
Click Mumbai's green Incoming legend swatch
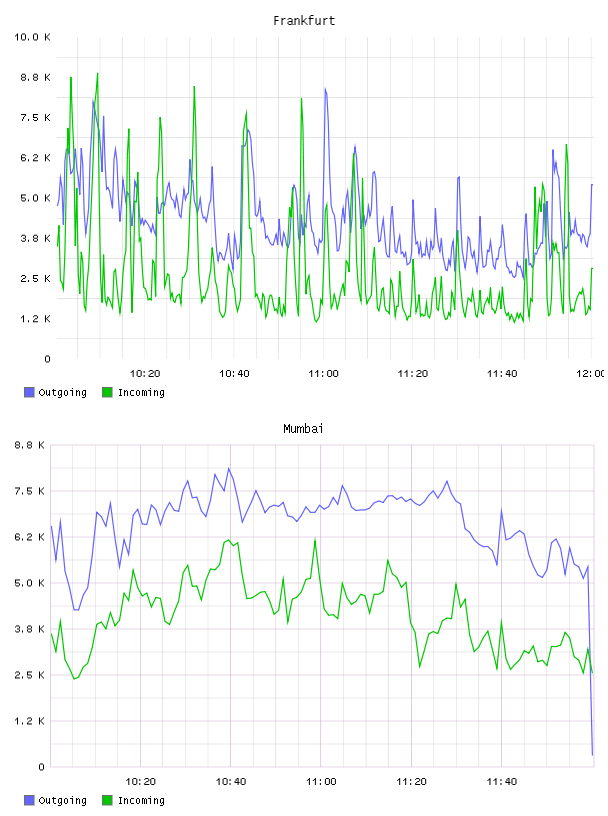point(107,800)
